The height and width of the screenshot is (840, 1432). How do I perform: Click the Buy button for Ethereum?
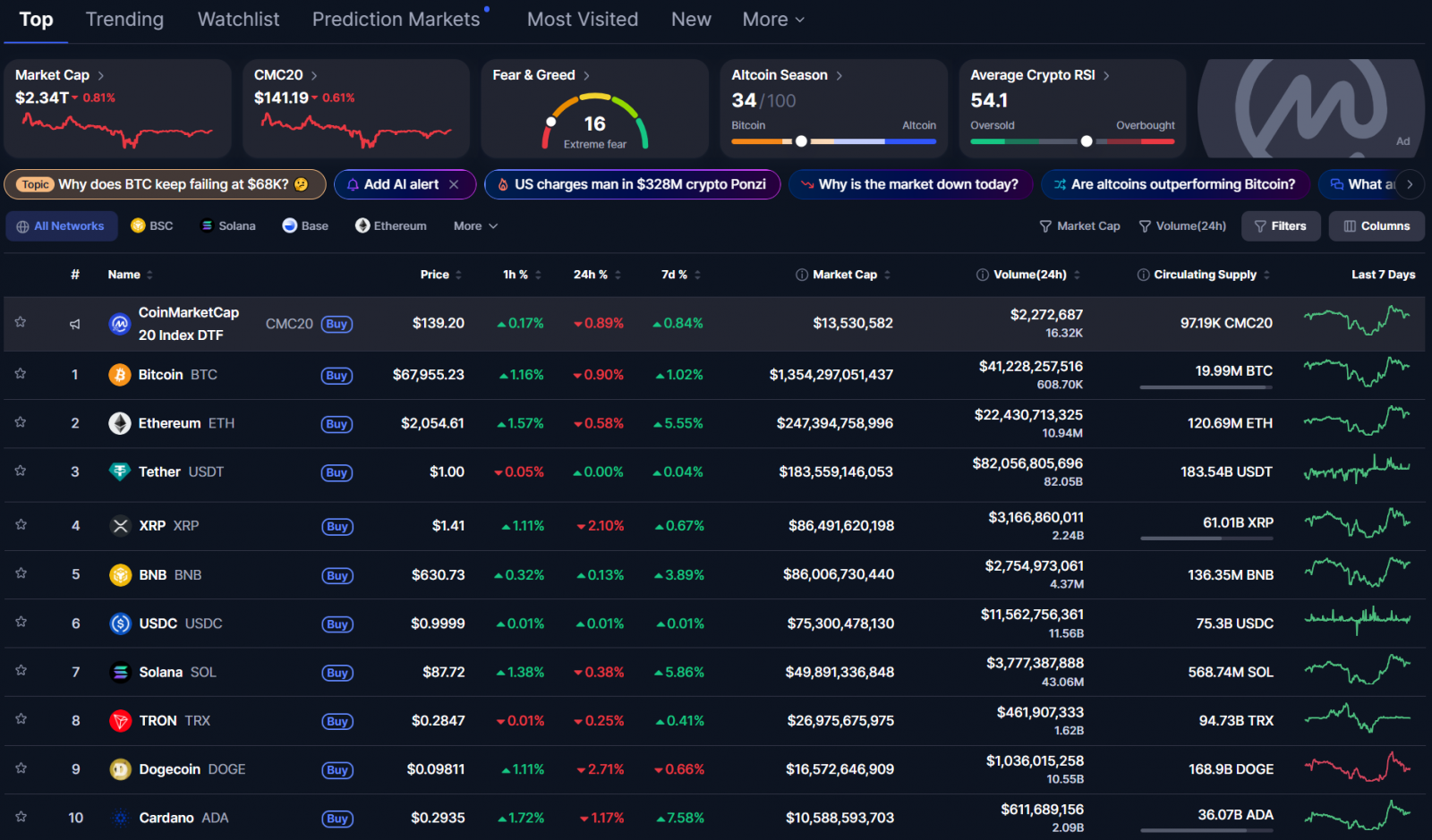click(337, 424)
